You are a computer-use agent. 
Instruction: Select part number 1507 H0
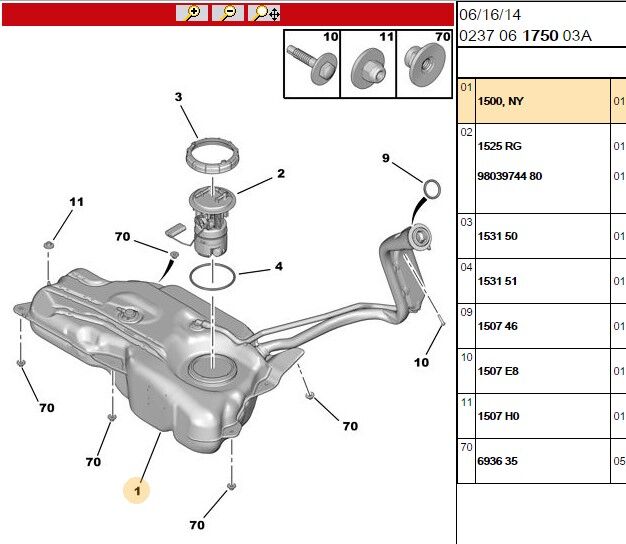(x=497, y=416)
